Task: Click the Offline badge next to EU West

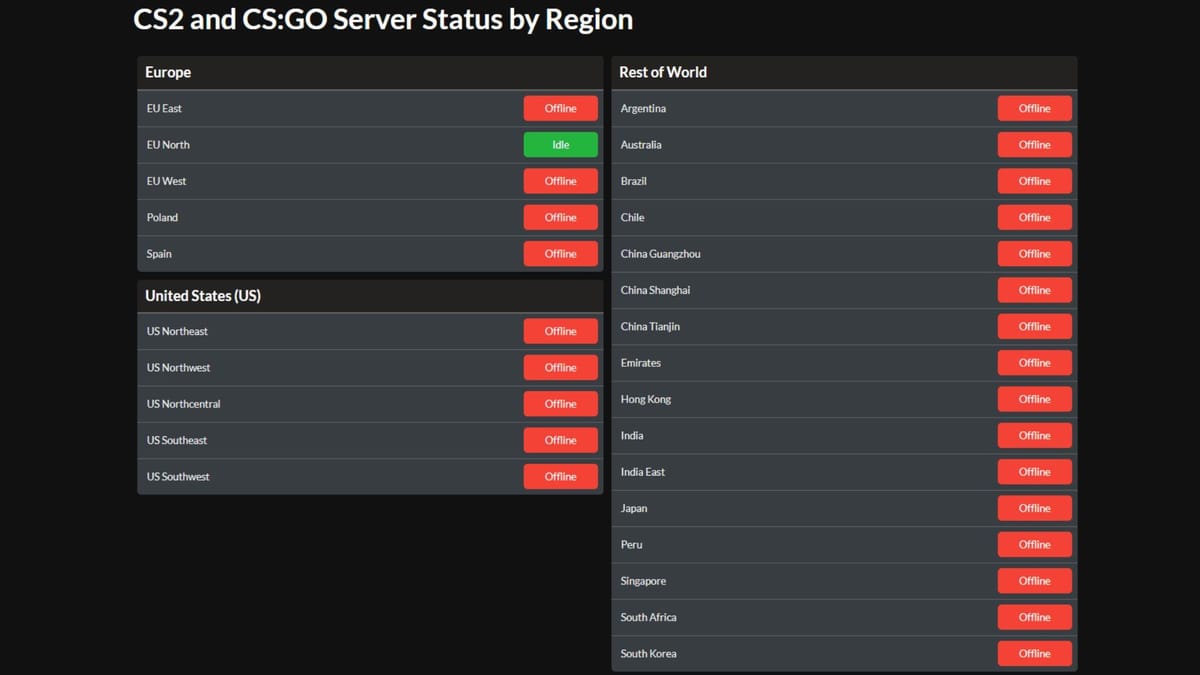Action: coord(561,181)
